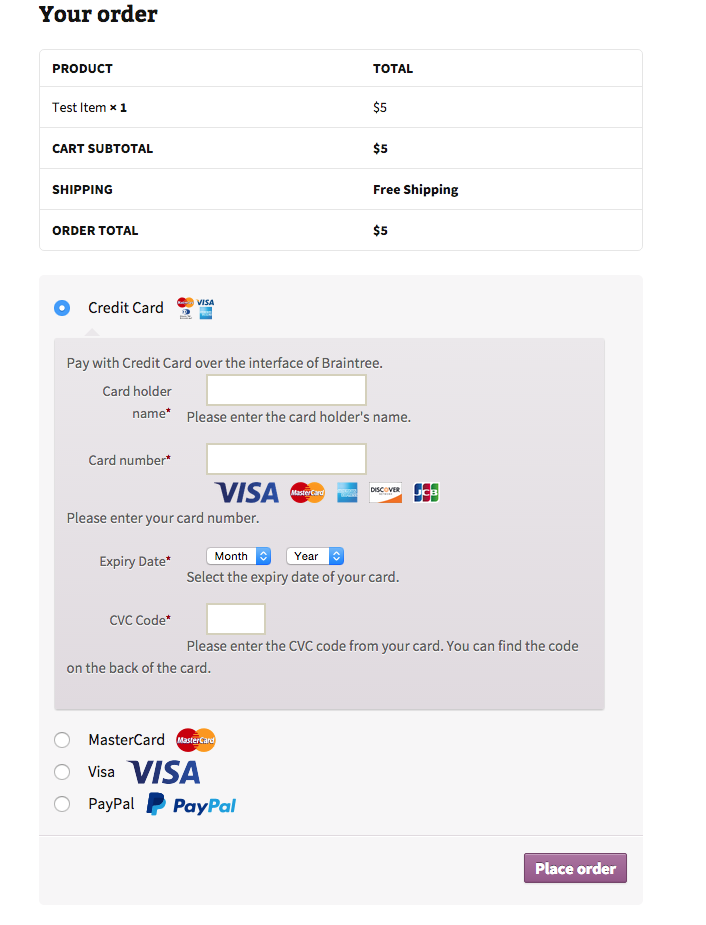Click the MasterCard payment option logo
The width and height of the screenshot is (706, 925).
click(196, 740)
